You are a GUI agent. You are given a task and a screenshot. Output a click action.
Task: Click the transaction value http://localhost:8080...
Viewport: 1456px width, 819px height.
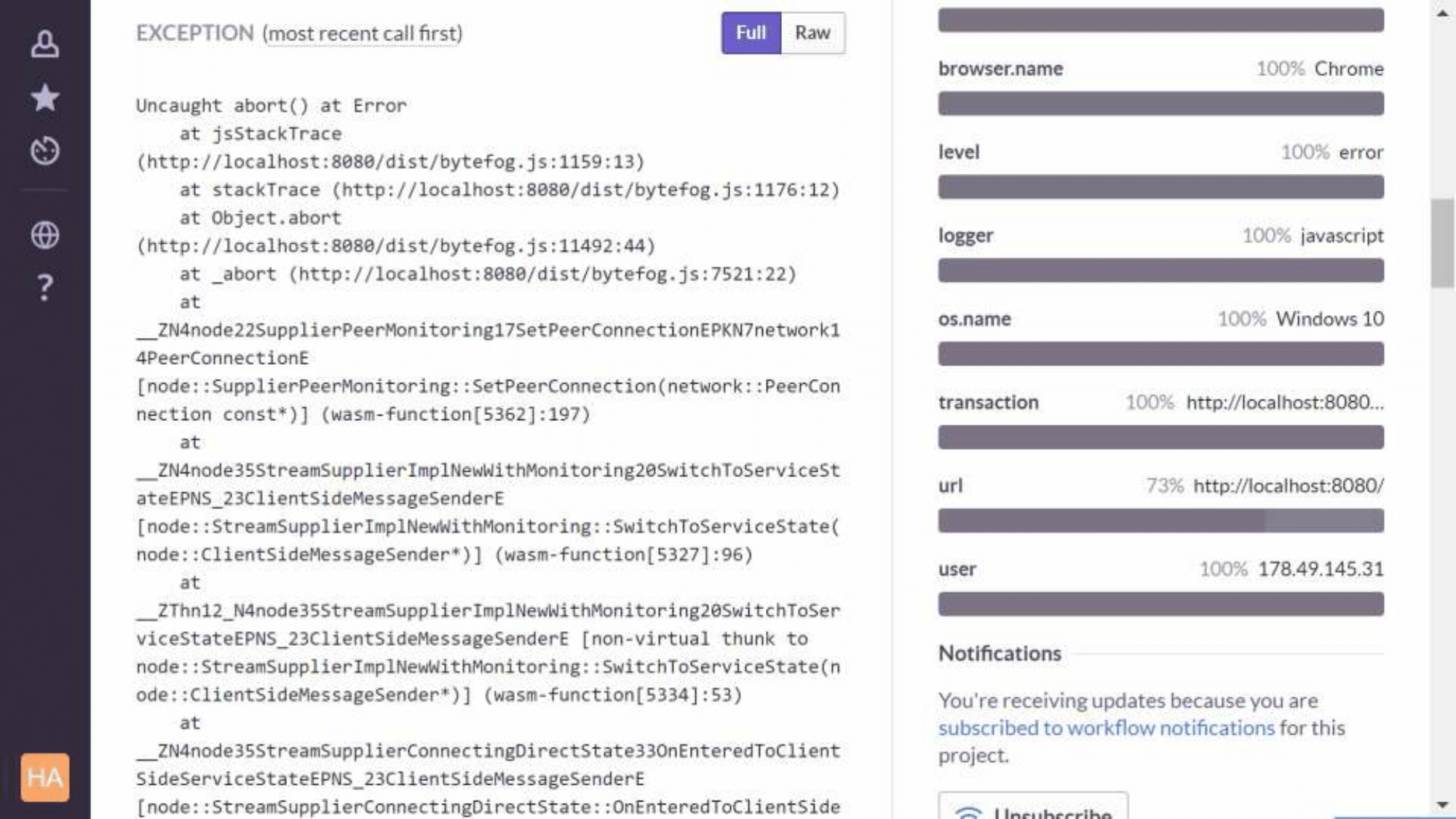(1284, 403)
